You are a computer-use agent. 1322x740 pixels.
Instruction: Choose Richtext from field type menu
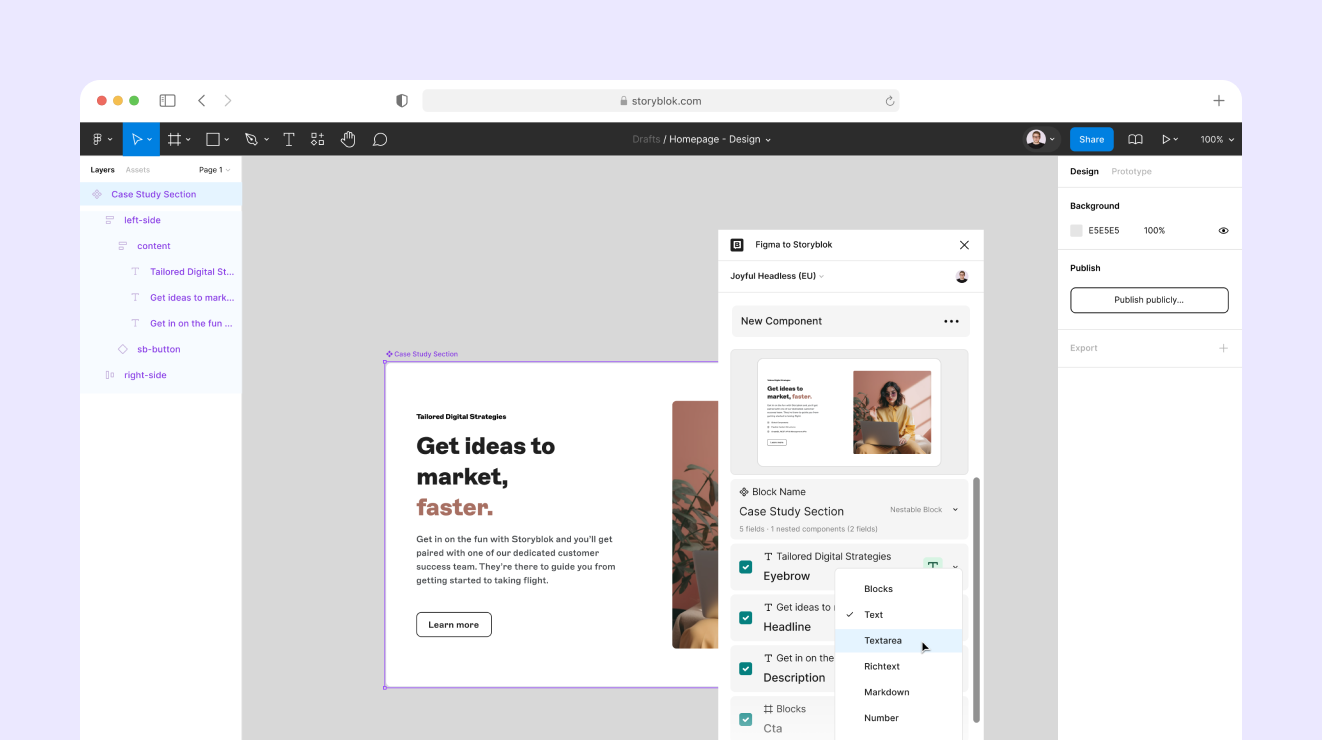[898, 667]
